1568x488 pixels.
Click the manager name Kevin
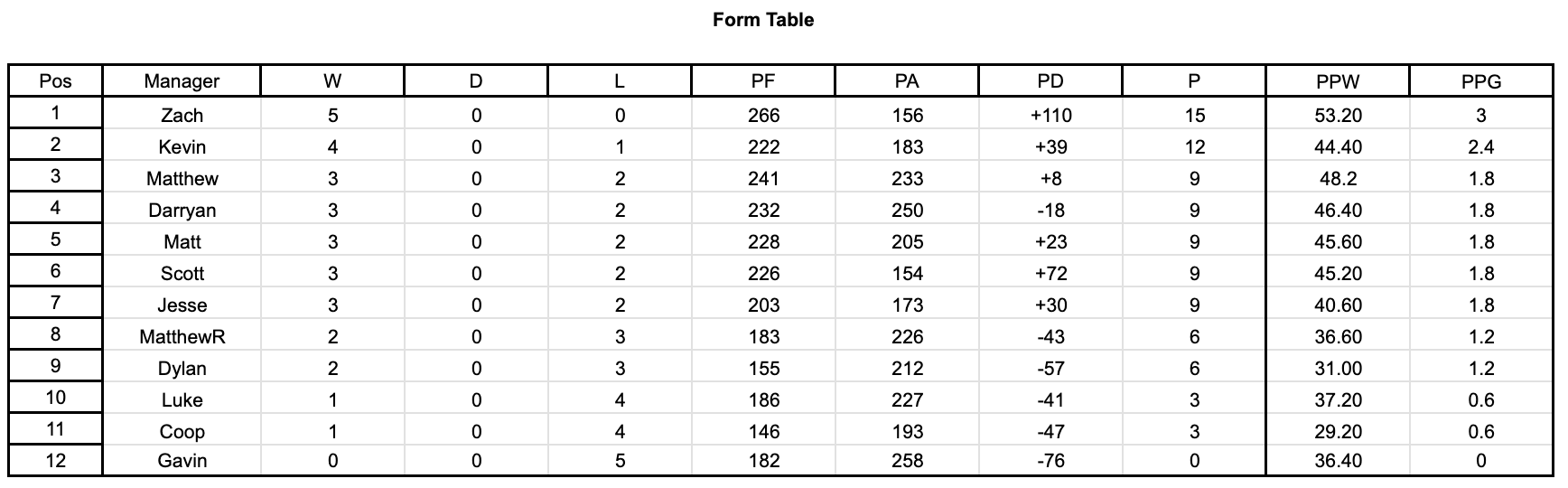[x=182, y=147]
